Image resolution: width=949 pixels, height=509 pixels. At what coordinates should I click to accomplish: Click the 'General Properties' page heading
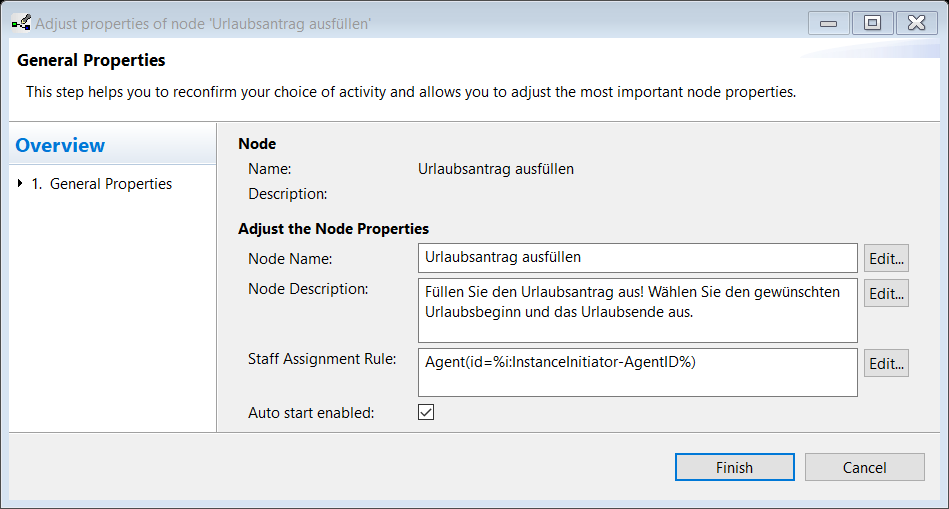[91, 61]
